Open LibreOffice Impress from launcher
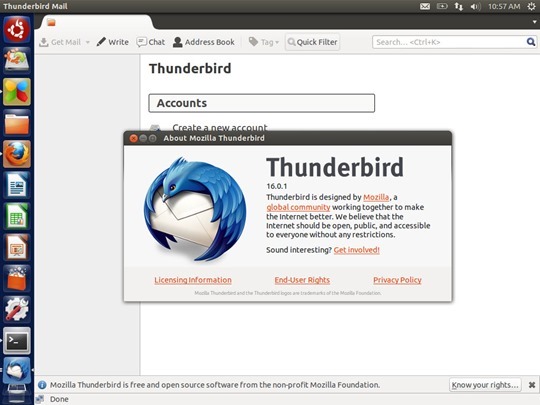The width and height of the screenshot is (540, 405). [x=17, y=247]
